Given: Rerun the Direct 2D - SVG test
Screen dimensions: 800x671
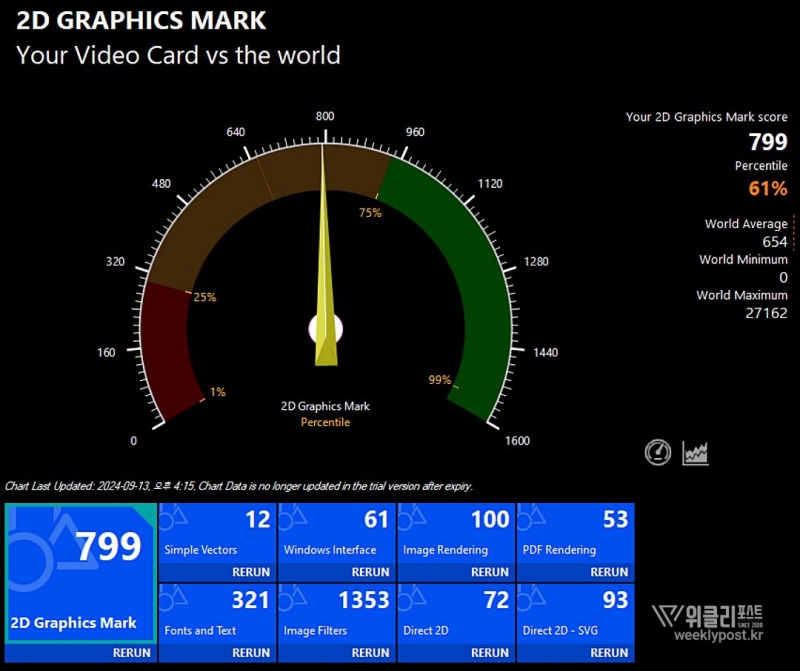Looking at the screenshot, I should (x=609, y=652).
